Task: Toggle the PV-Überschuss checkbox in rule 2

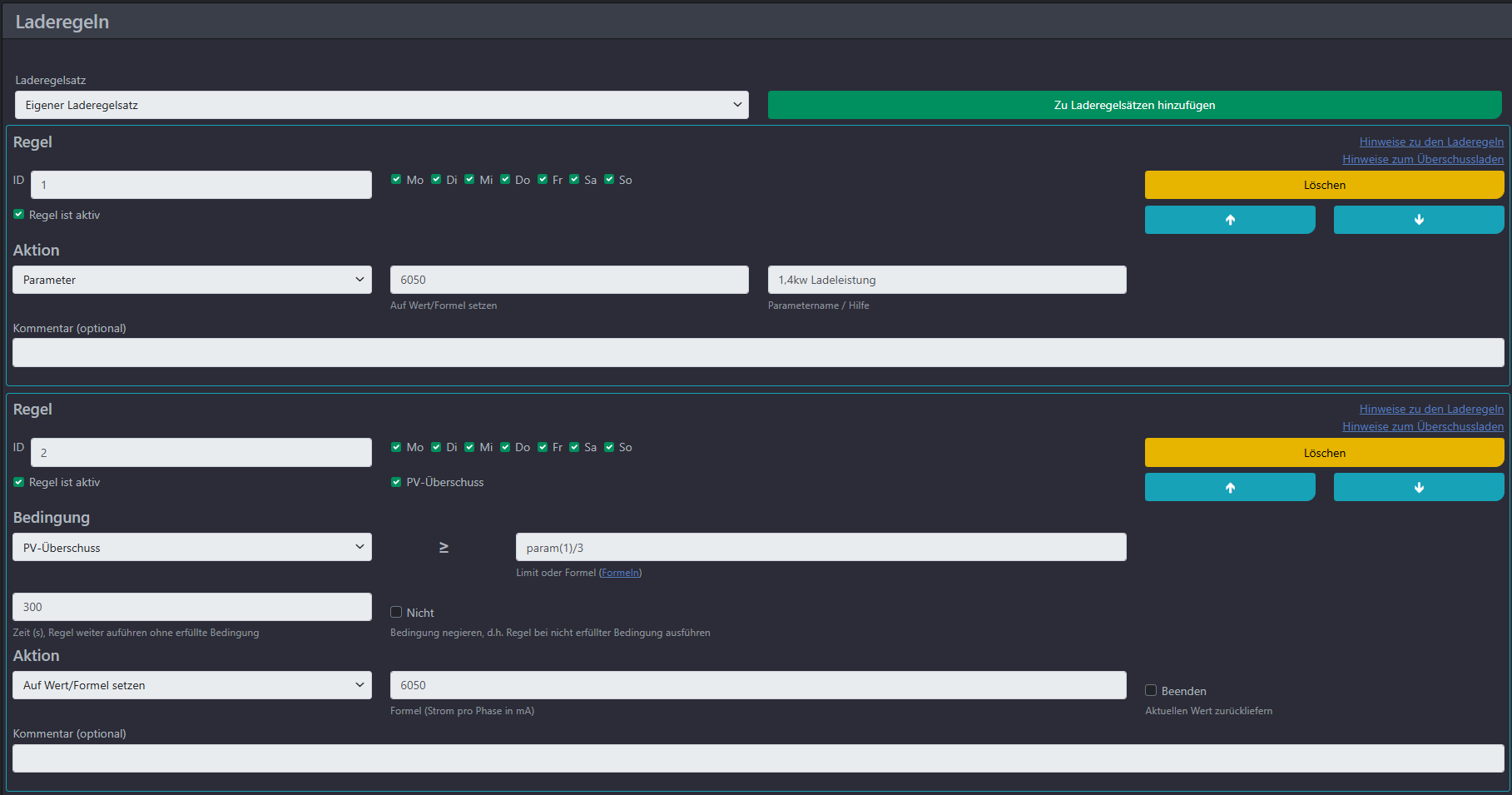Action: click(396, 482)
